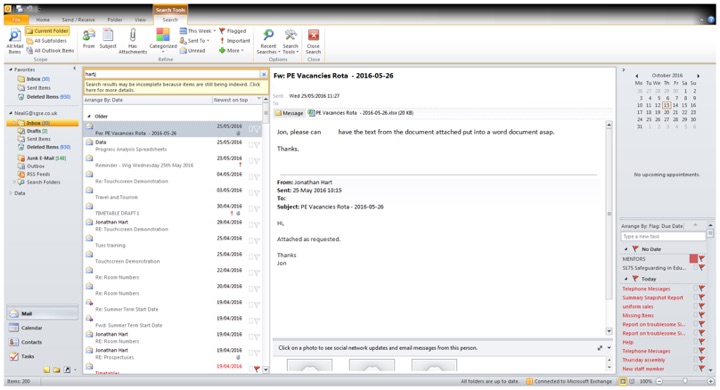Select All Outlook Items search scope
The height and width of the screenshot is (390, 720).
coord(50,51)
